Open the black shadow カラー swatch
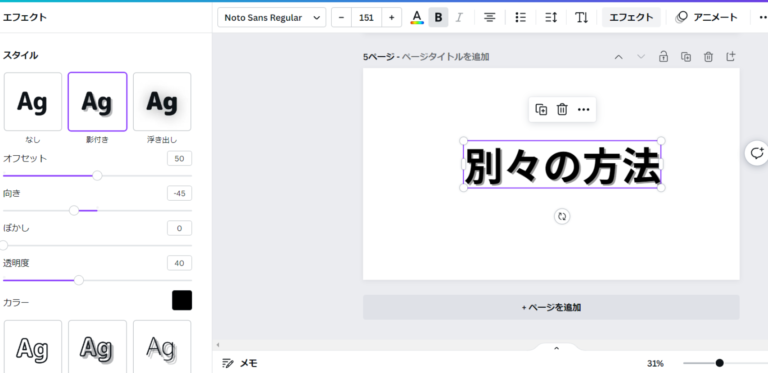Screen dimensions: 768x373 point(182,300)
